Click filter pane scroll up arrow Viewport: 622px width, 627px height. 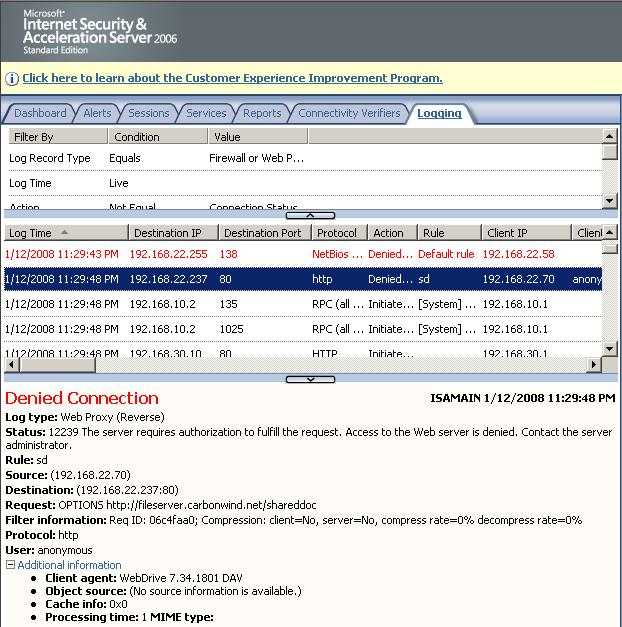(610, 137)
